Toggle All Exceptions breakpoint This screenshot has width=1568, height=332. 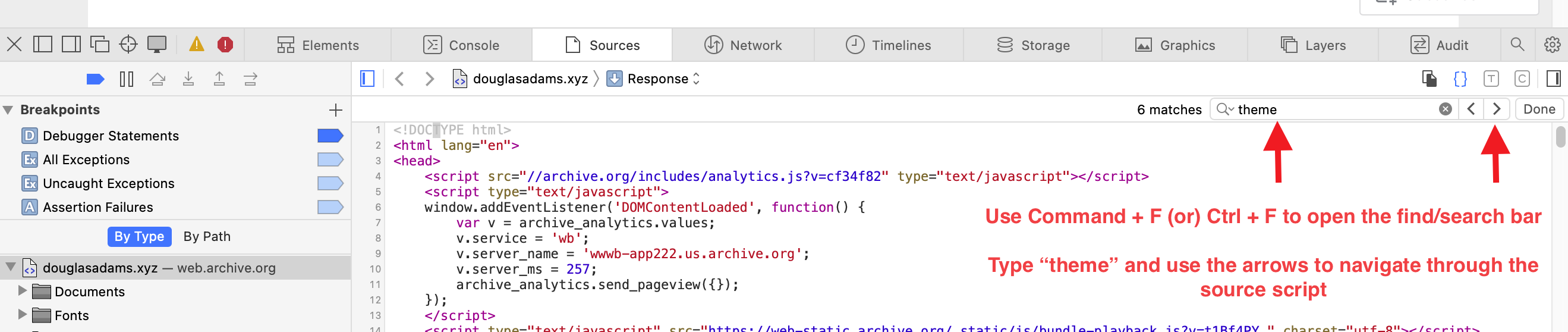tap(330, 159)
